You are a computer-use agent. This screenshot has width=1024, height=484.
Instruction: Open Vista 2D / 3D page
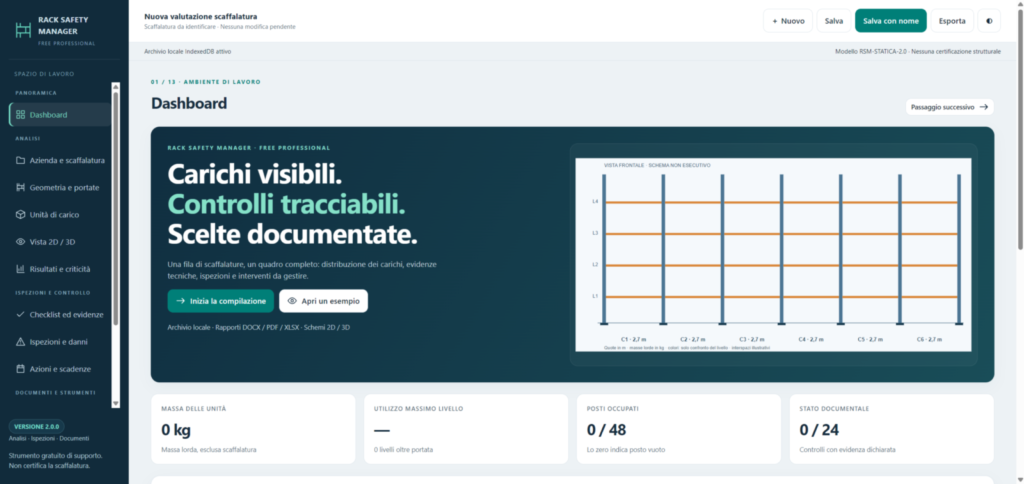[x=59, y=242]
